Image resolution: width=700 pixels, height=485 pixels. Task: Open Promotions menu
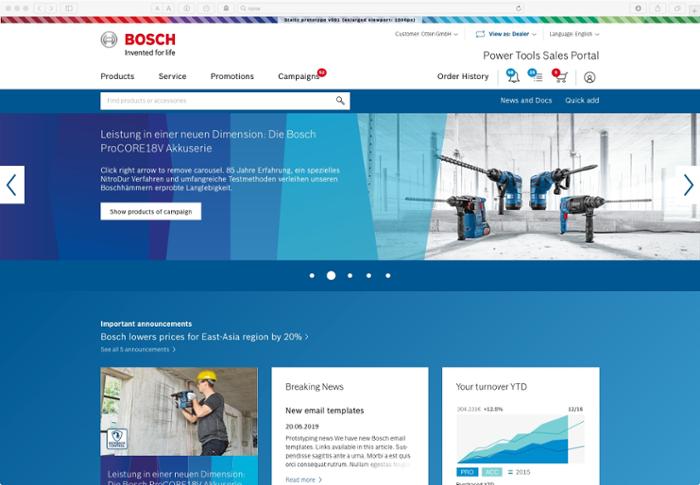pos(232,76)
